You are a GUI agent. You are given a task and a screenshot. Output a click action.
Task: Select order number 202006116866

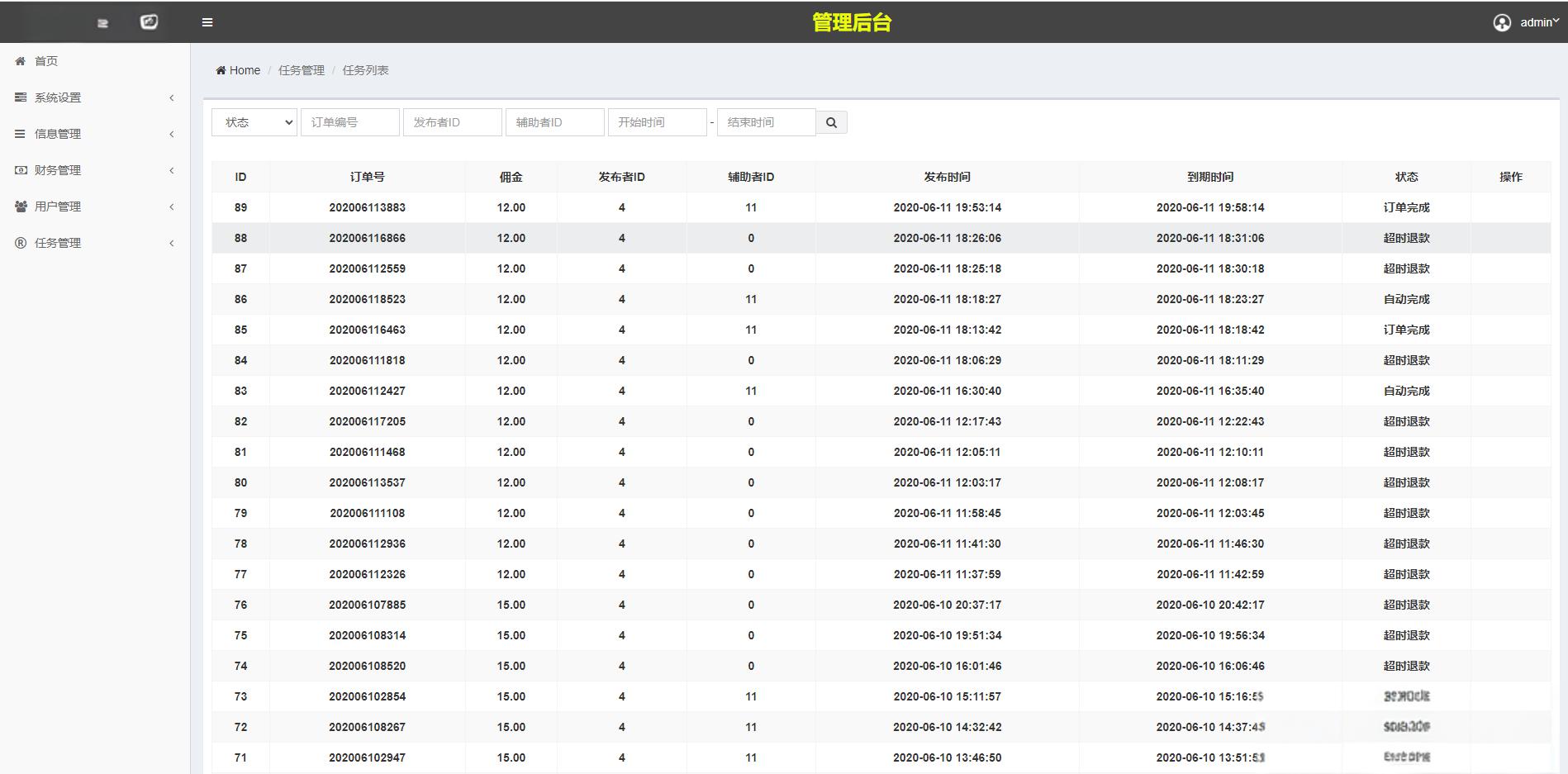368,238
